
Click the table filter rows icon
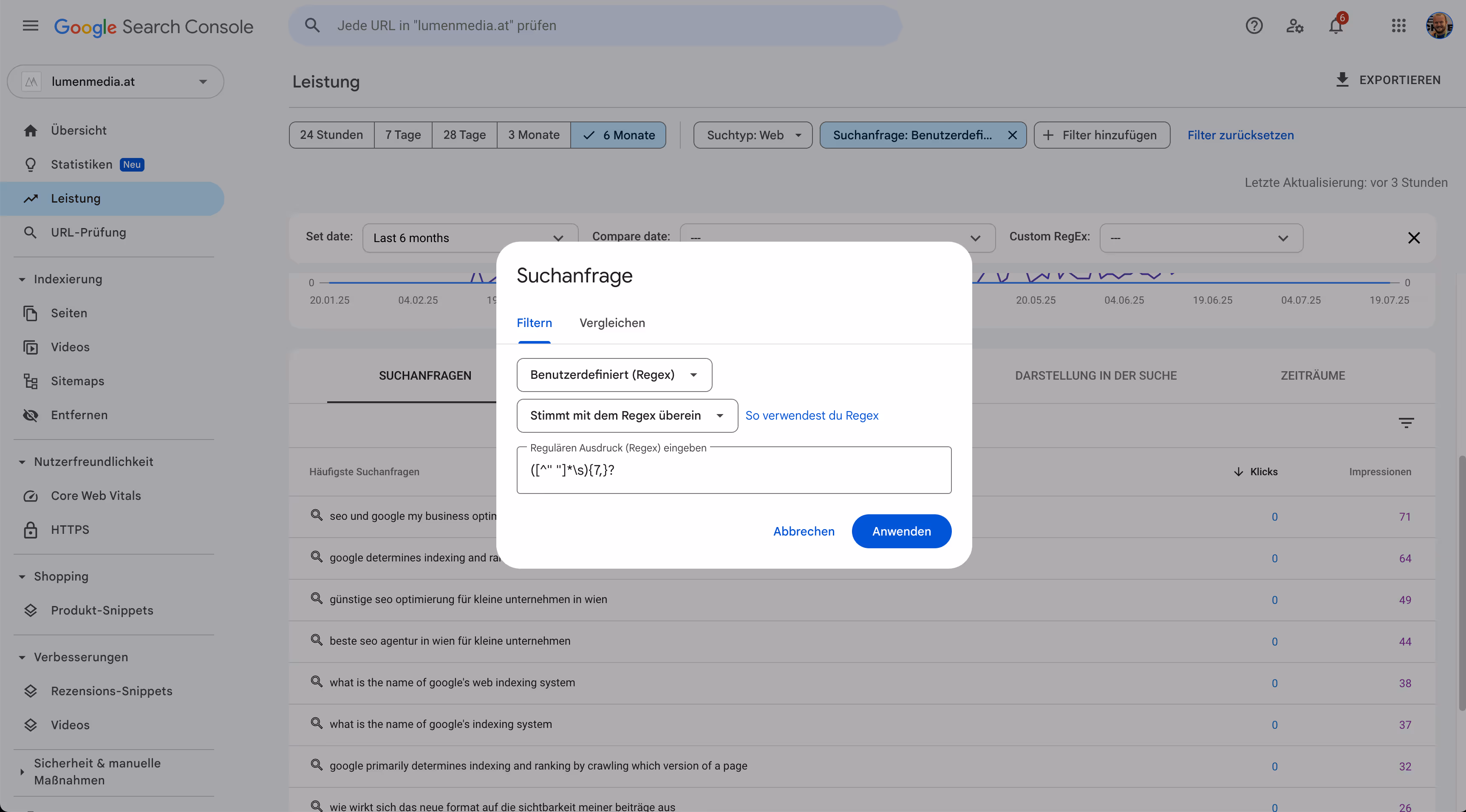coord(1406,423)
